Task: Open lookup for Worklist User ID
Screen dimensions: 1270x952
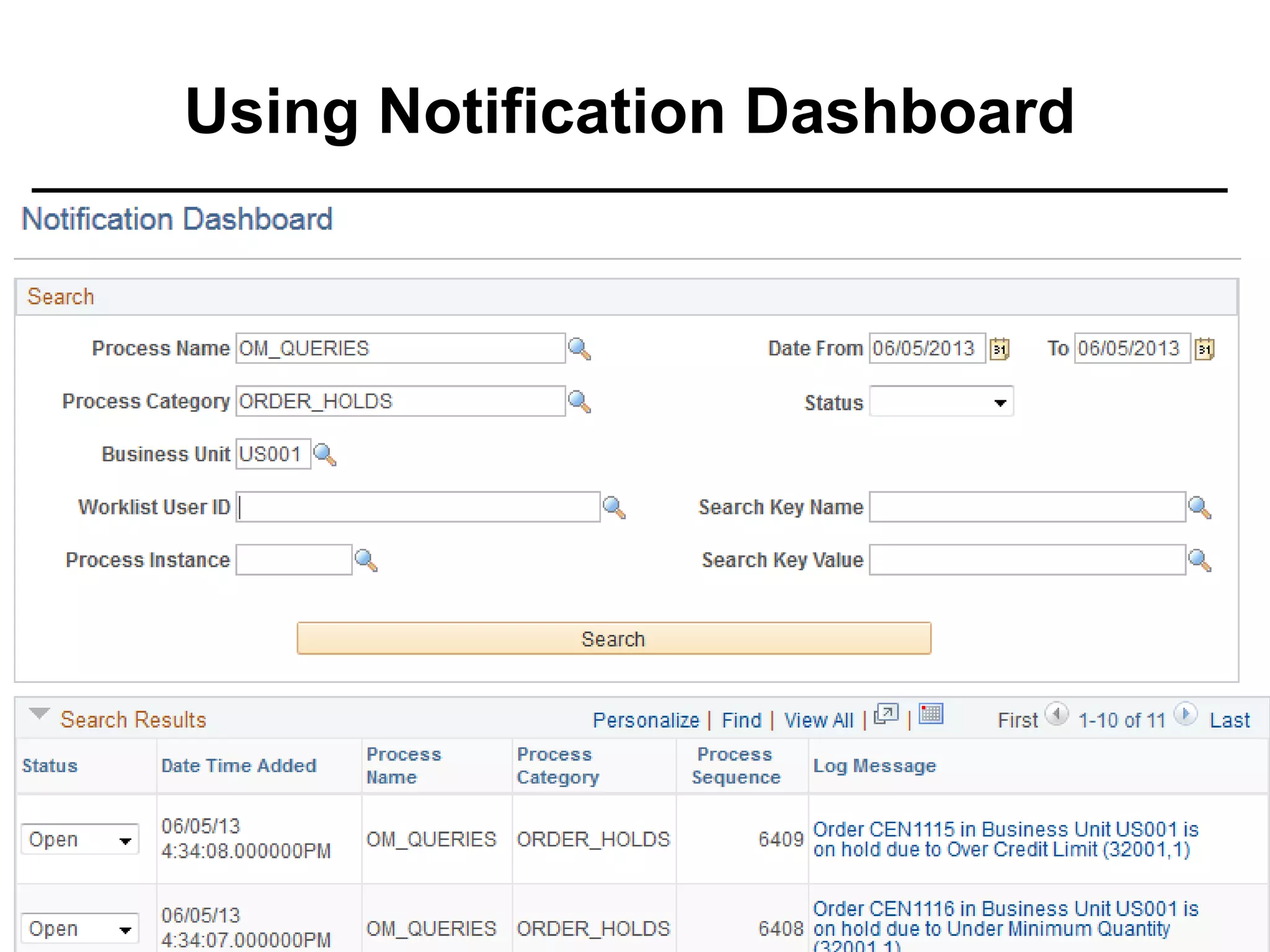Action: (x=614, y=508)
